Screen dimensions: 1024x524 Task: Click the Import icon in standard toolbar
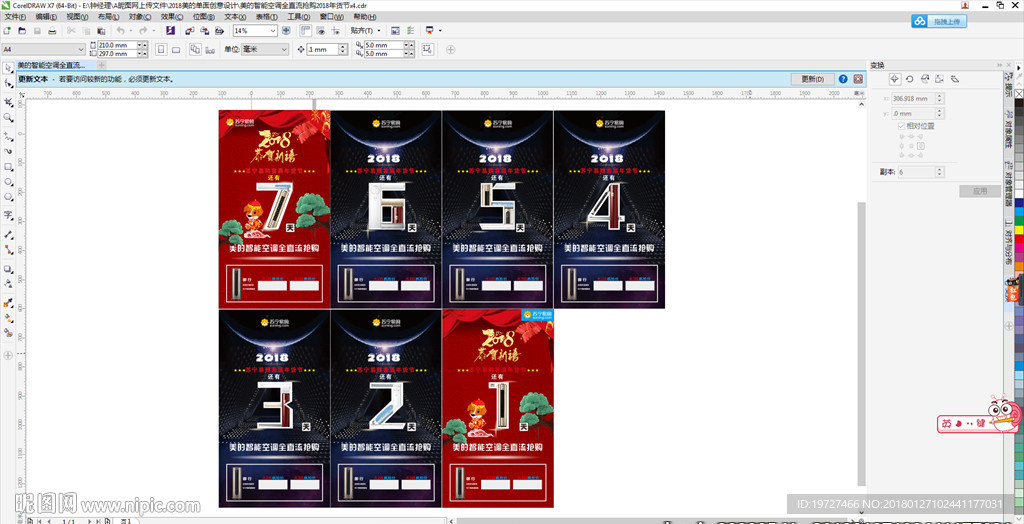click(189, 30)
